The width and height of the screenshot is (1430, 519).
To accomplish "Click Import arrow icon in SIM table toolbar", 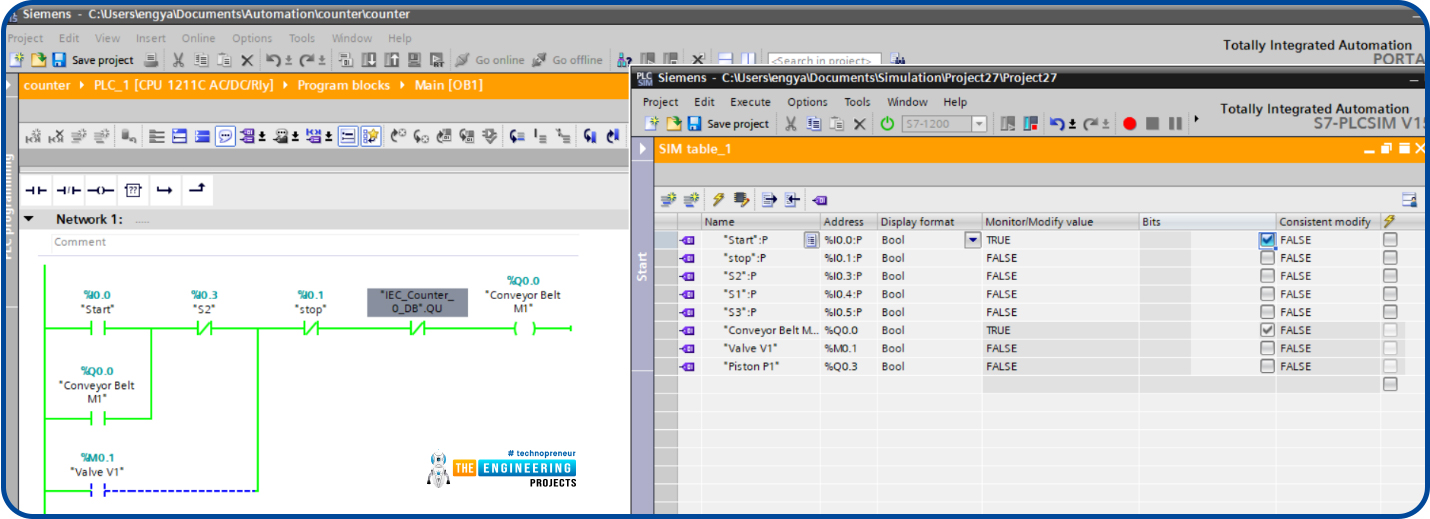I will coord(792,200).
